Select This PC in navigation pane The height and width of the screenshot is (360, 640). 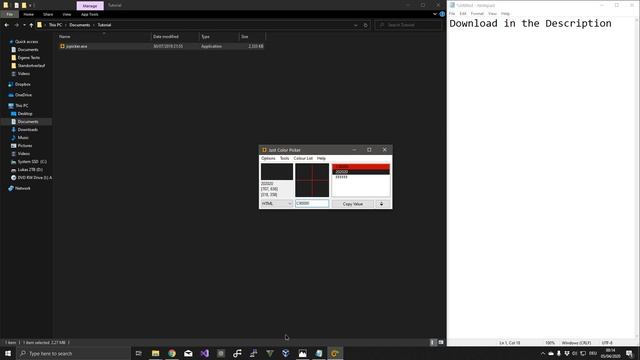coord(22,105)
